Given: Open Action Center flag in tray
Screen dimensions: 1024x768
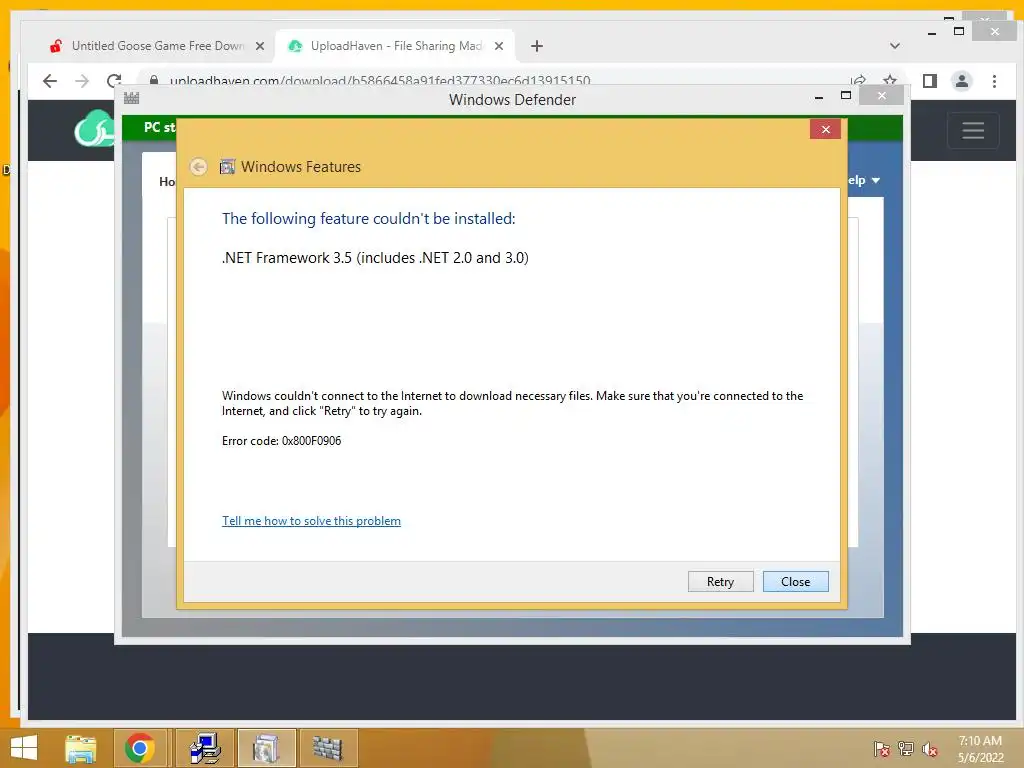Looking at the screenshot, I should pyautogui.click(x=882, y=749).
